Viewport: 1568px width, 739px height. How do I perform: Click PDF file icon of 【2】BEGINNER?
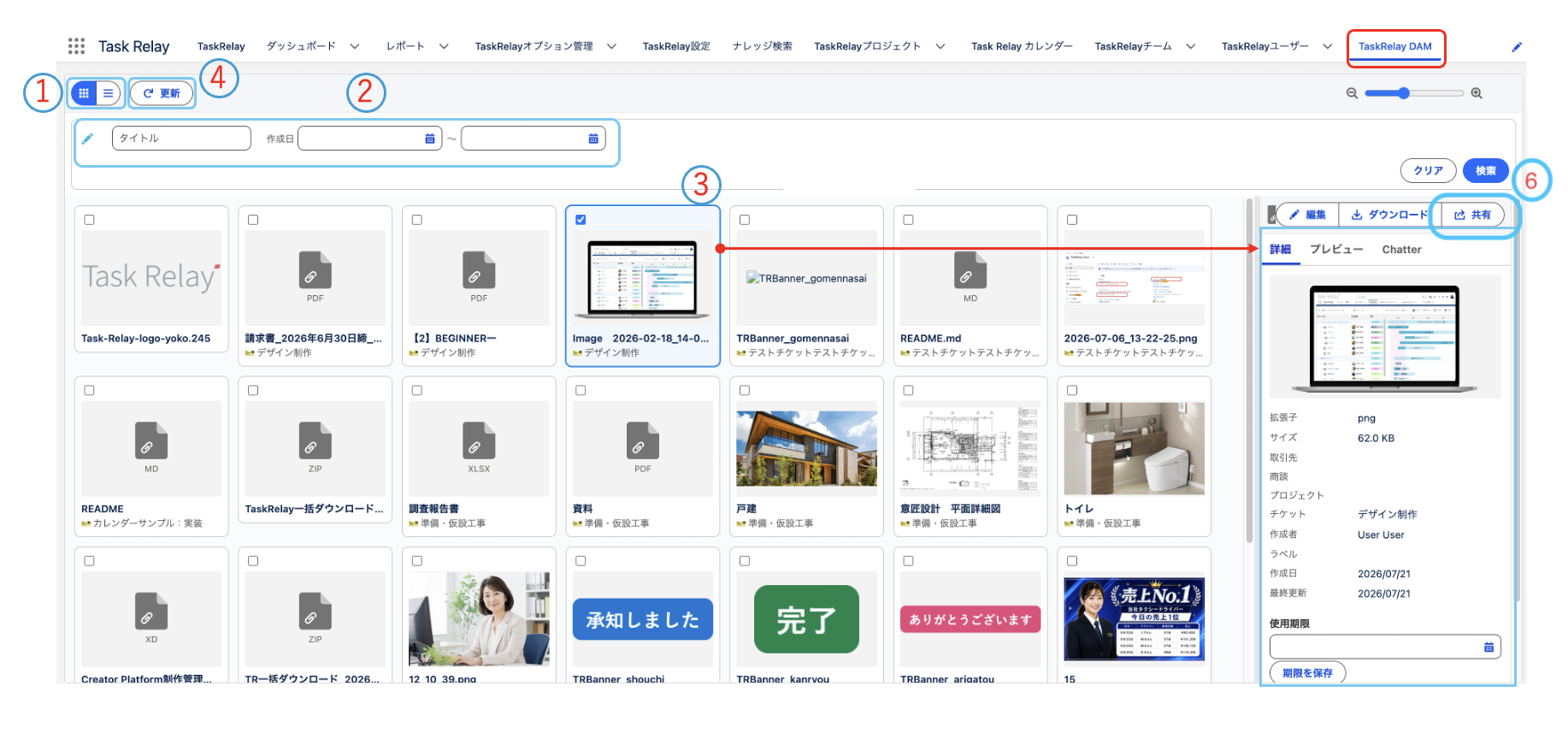[479, 270]
